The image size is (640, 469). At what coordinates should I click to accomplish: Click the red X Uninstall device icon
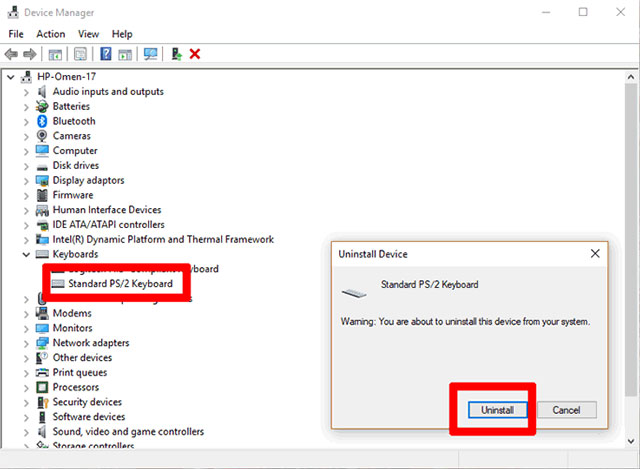[195, 54]
